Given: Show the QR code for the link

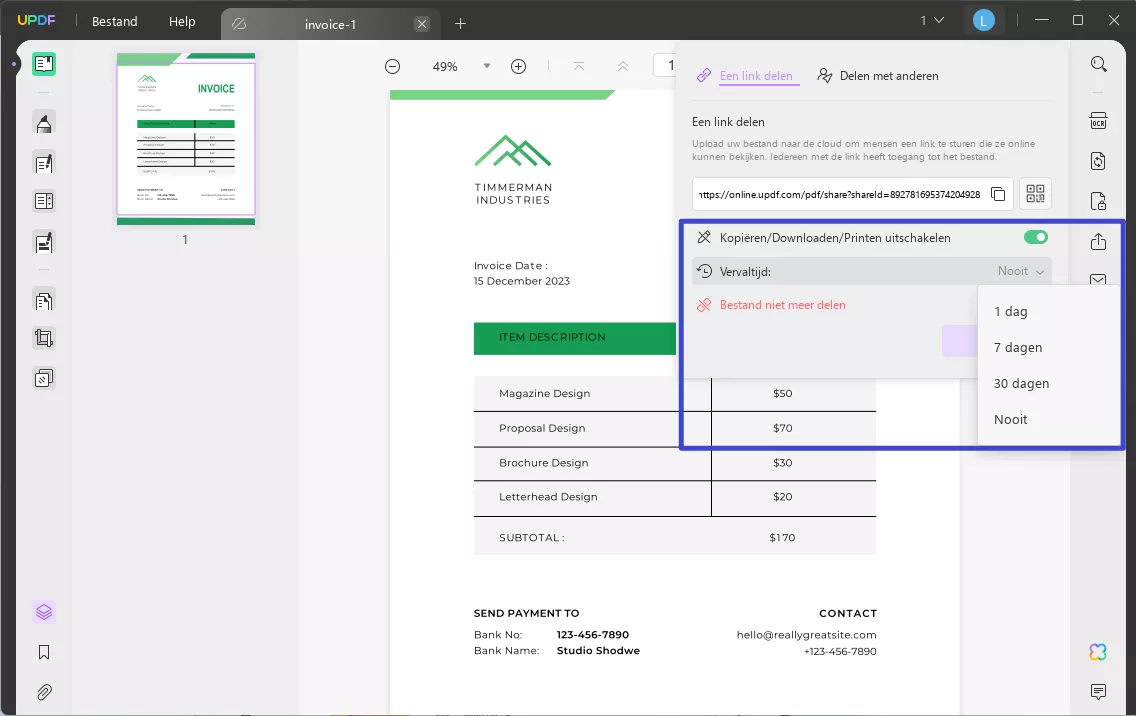Looking at the screenshot, I should (x=1035, y=194).
